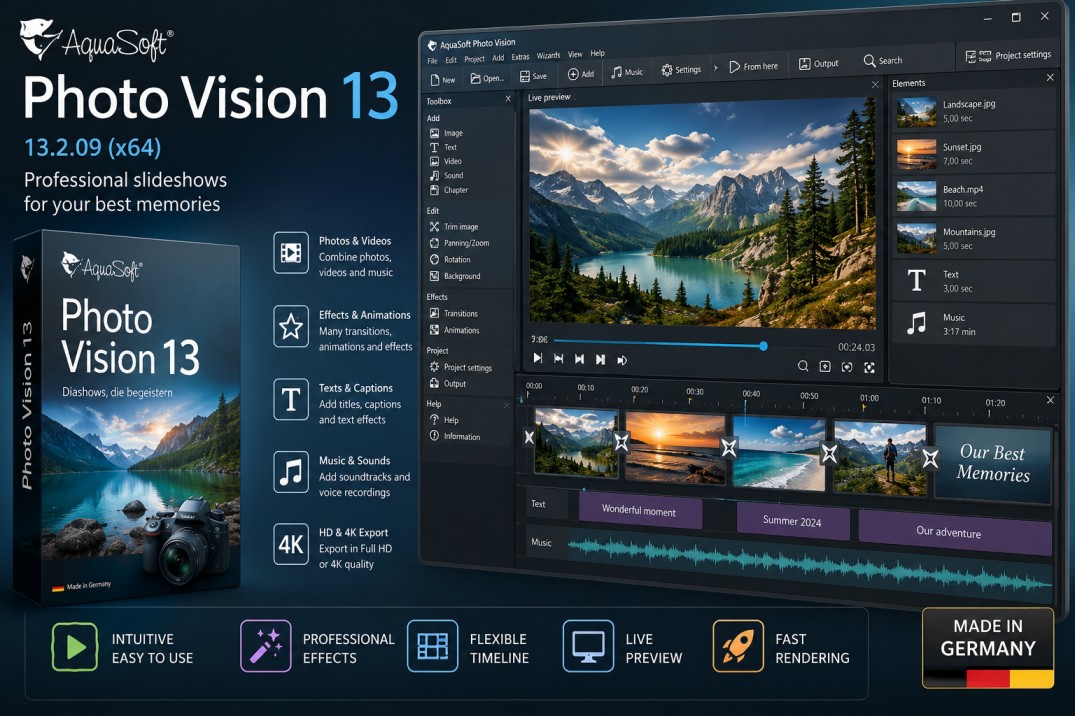The width and height of the screenshot is (1075, 716).
Task: Close the Toolbox panel
Action: point(508,99)
